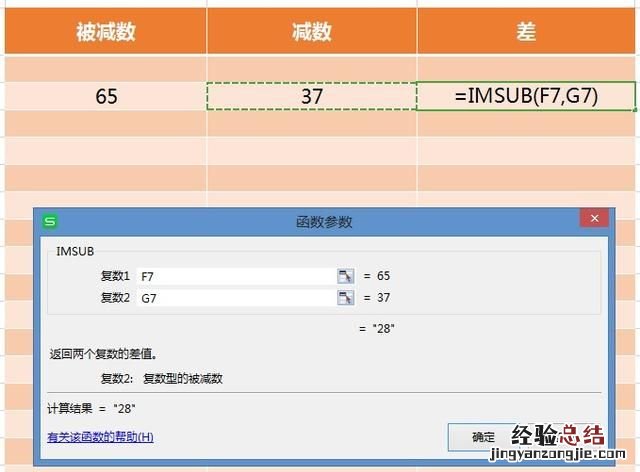Select the cell containing 65
Viewport: 640px width, 472px height.
(x=106, y=97)
